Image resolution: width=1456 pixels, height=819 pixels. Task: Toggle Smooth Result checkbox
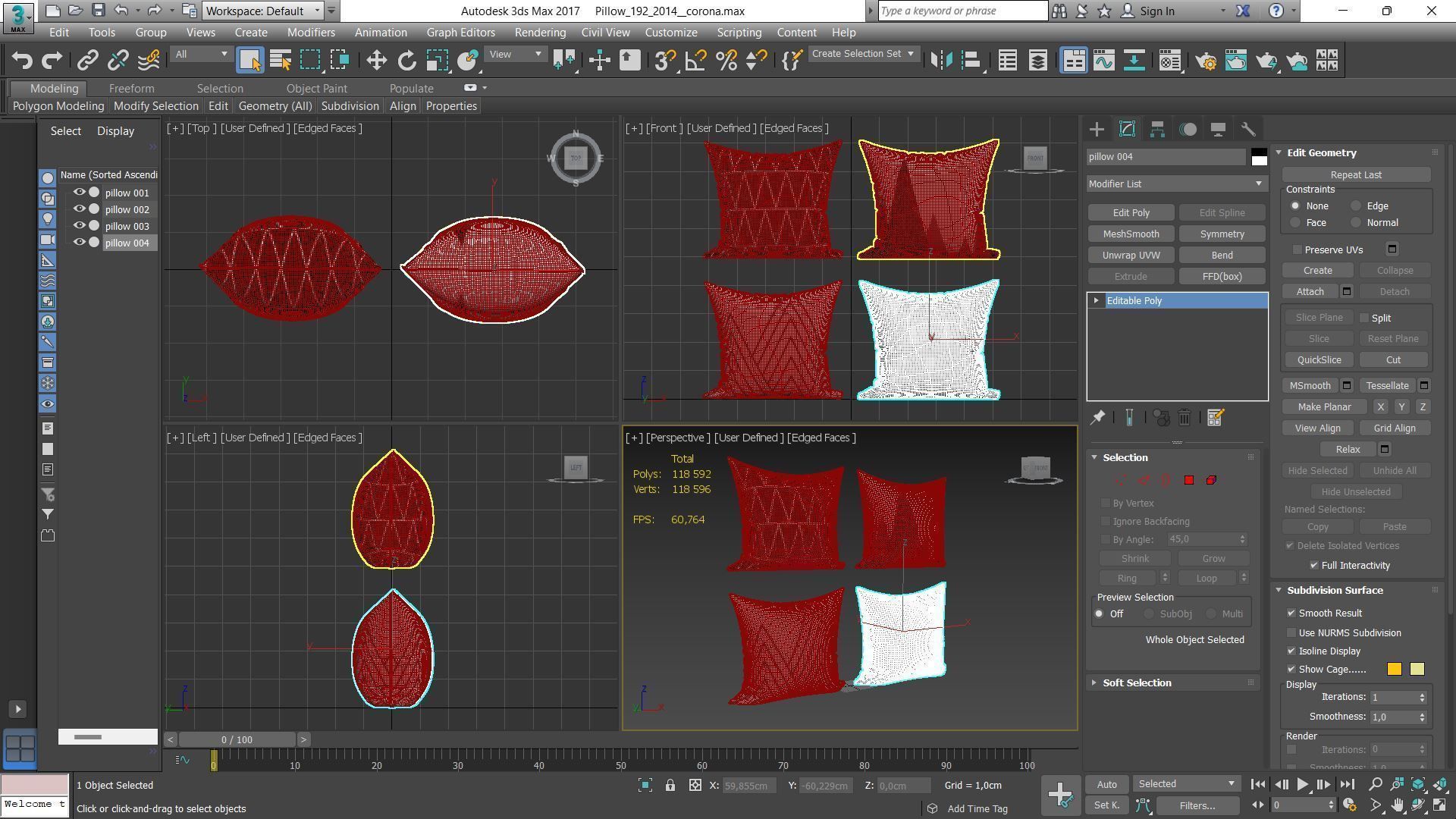[x=1291, y=613]
